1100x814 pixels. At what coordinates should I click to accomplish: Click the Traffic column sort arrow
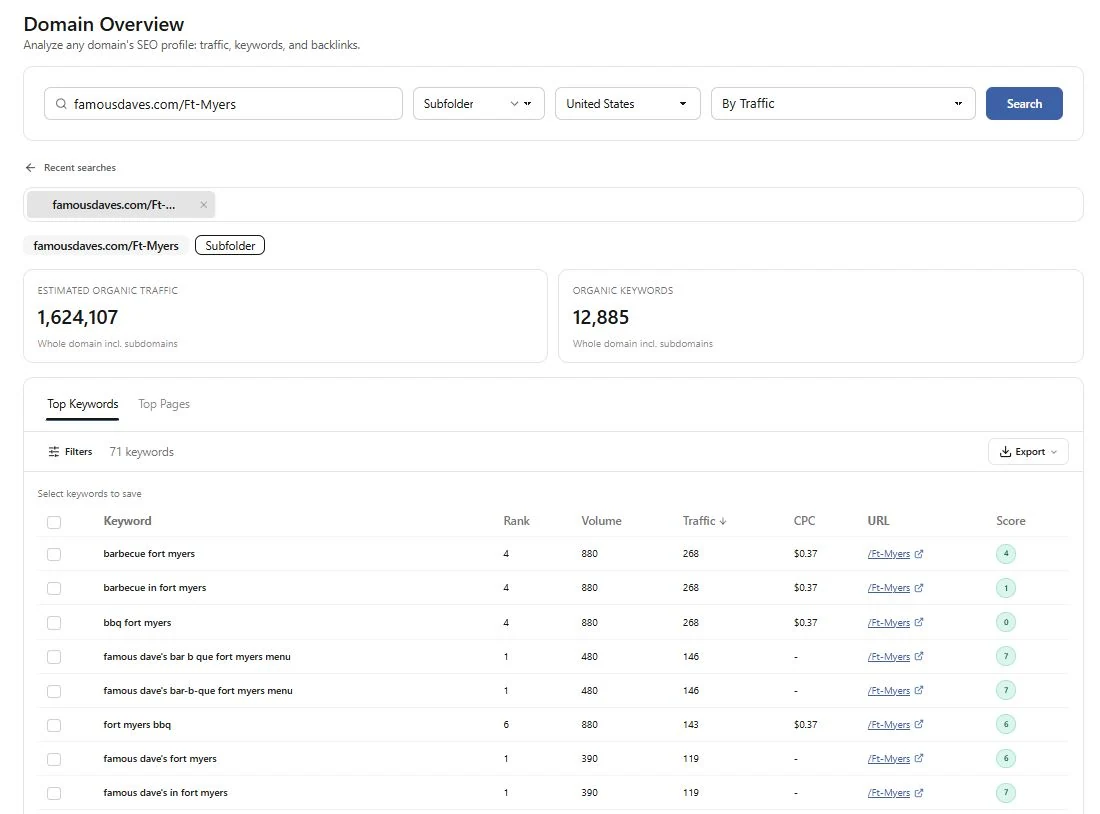(723, 521)
